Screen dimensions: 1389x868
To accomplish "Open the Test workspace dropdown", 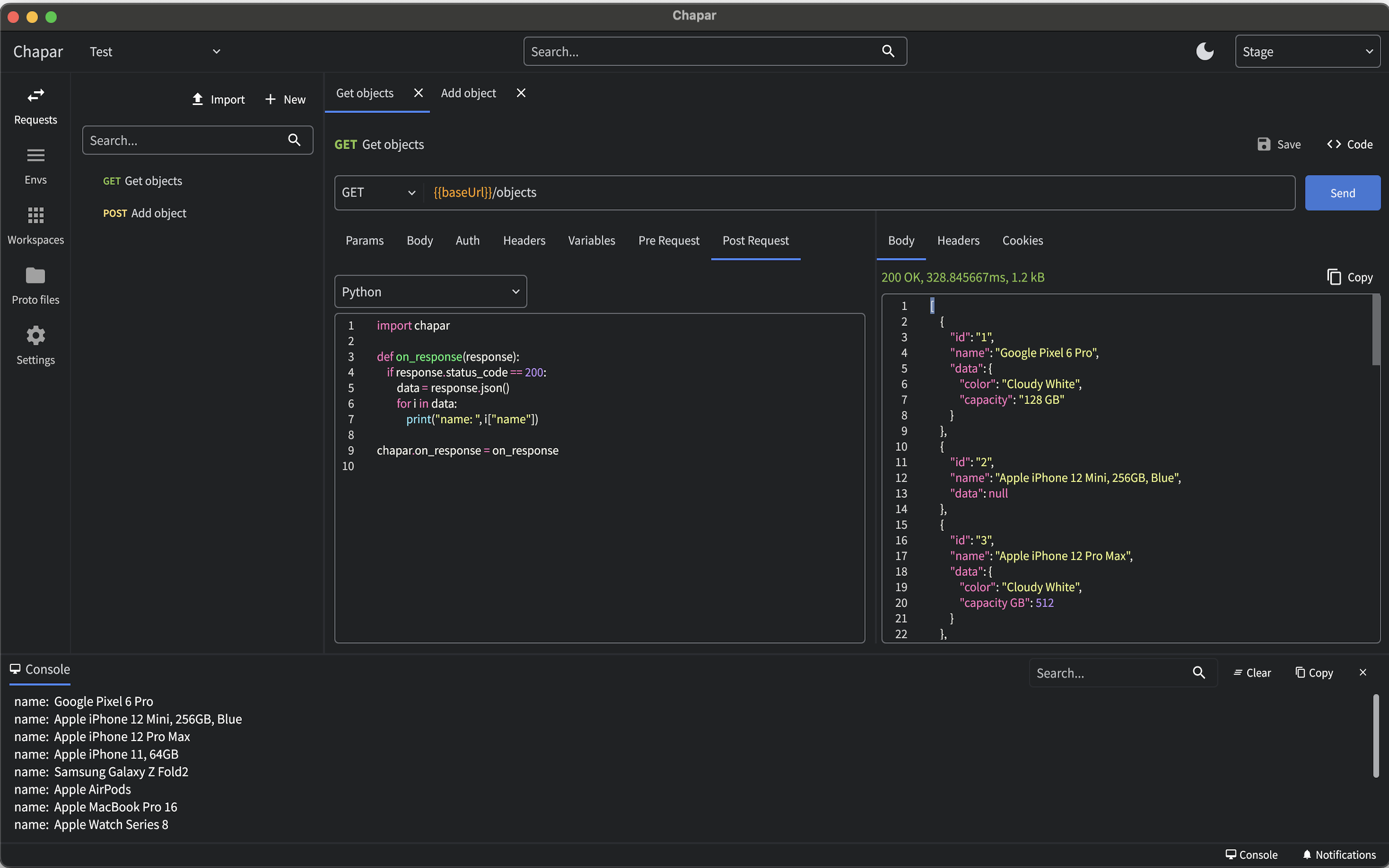I will [155, 51].
